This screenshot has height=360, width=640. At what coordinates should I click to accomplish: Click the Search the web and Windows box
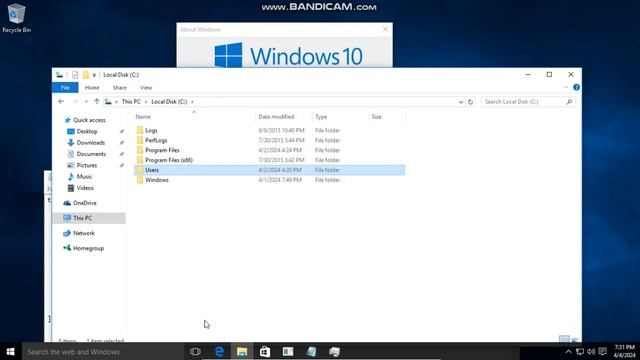click(103, 351)
